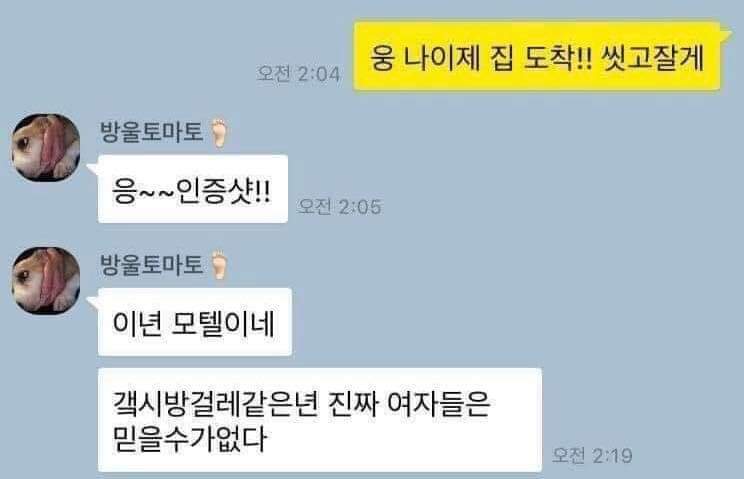Tap the 이년 모텔이네 message bubble
744x479 pixels.
point(195,322)
